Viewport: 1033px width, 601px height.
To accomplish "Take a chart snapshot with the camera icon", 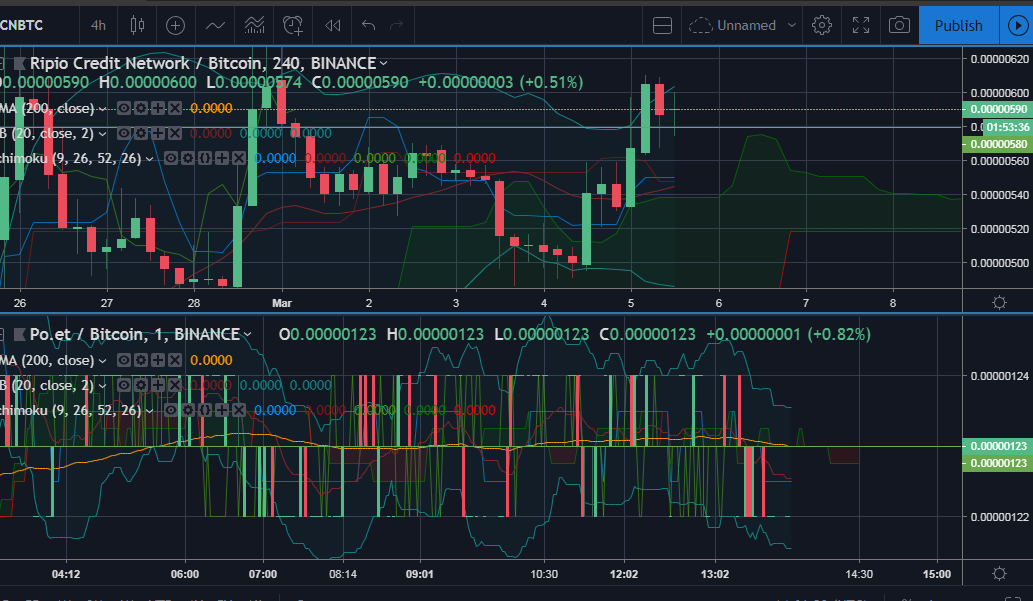I will pyautogui.click(x=899, y=26).
